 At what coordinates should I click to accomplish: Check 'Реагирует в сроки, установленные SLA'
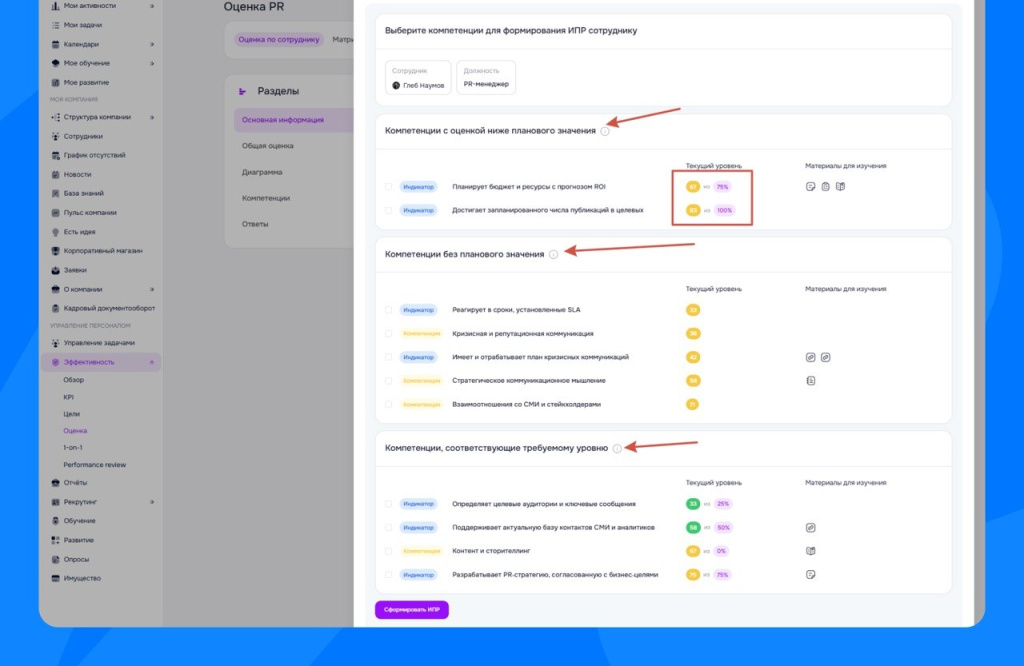point(389,310)
